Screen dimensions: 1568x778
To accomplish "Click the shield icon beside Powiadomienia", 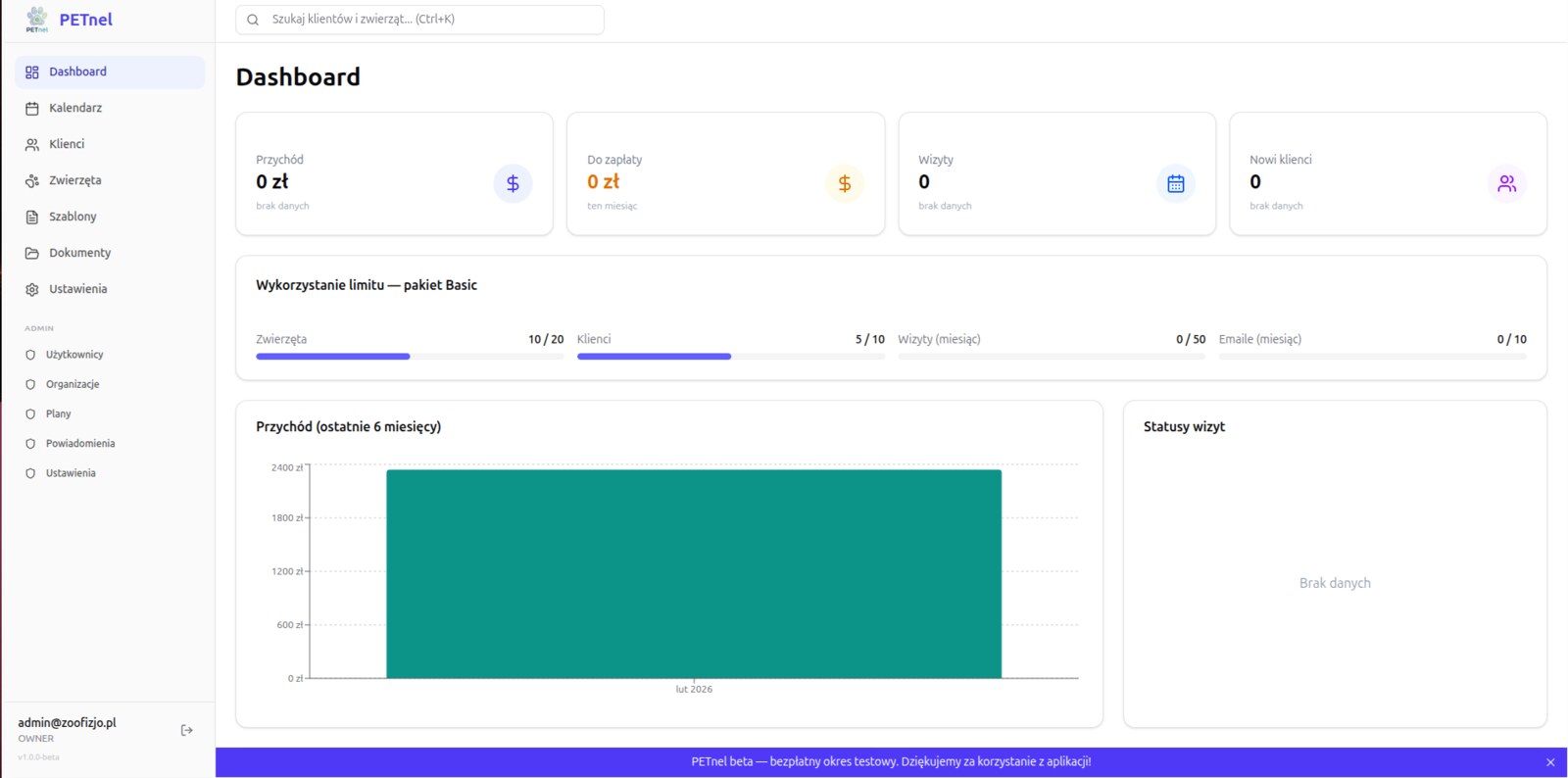I will click(30, 444).
